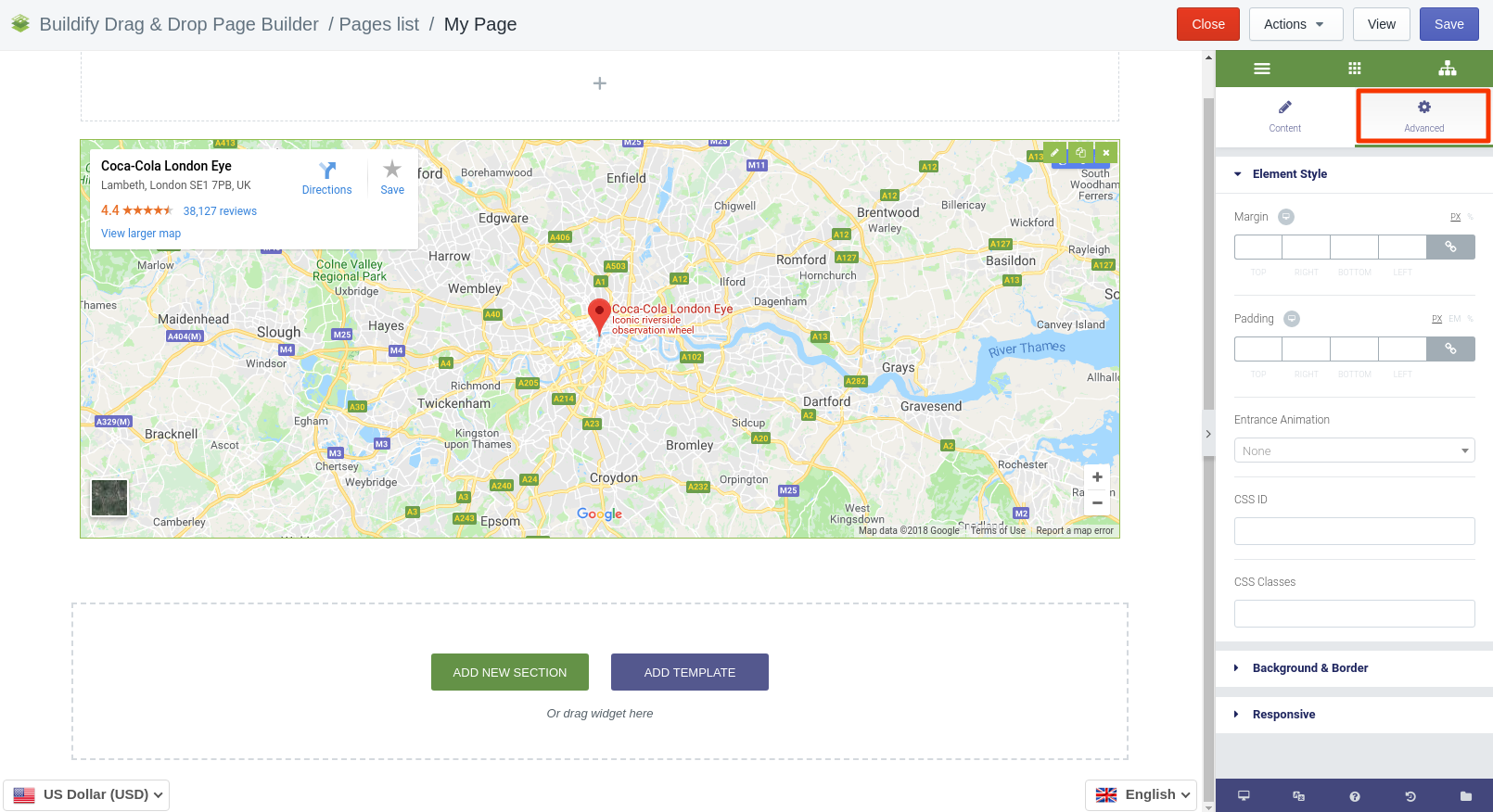
Task: Select percent unit for Padding
Action: [1470, 319]
